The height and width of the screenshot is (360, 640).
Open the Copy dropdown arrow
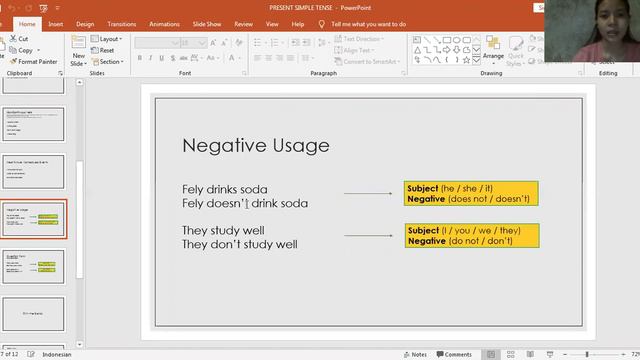38,50
